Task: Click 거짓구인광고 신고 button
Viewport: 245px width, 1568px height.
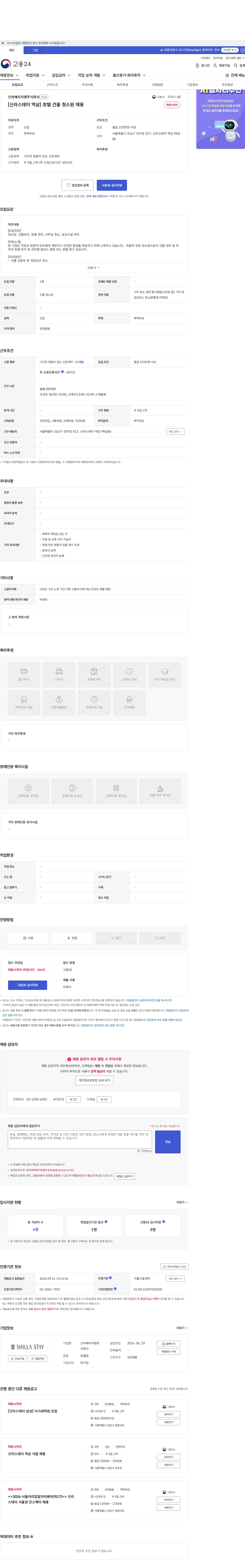Action: click(174, 1267)
